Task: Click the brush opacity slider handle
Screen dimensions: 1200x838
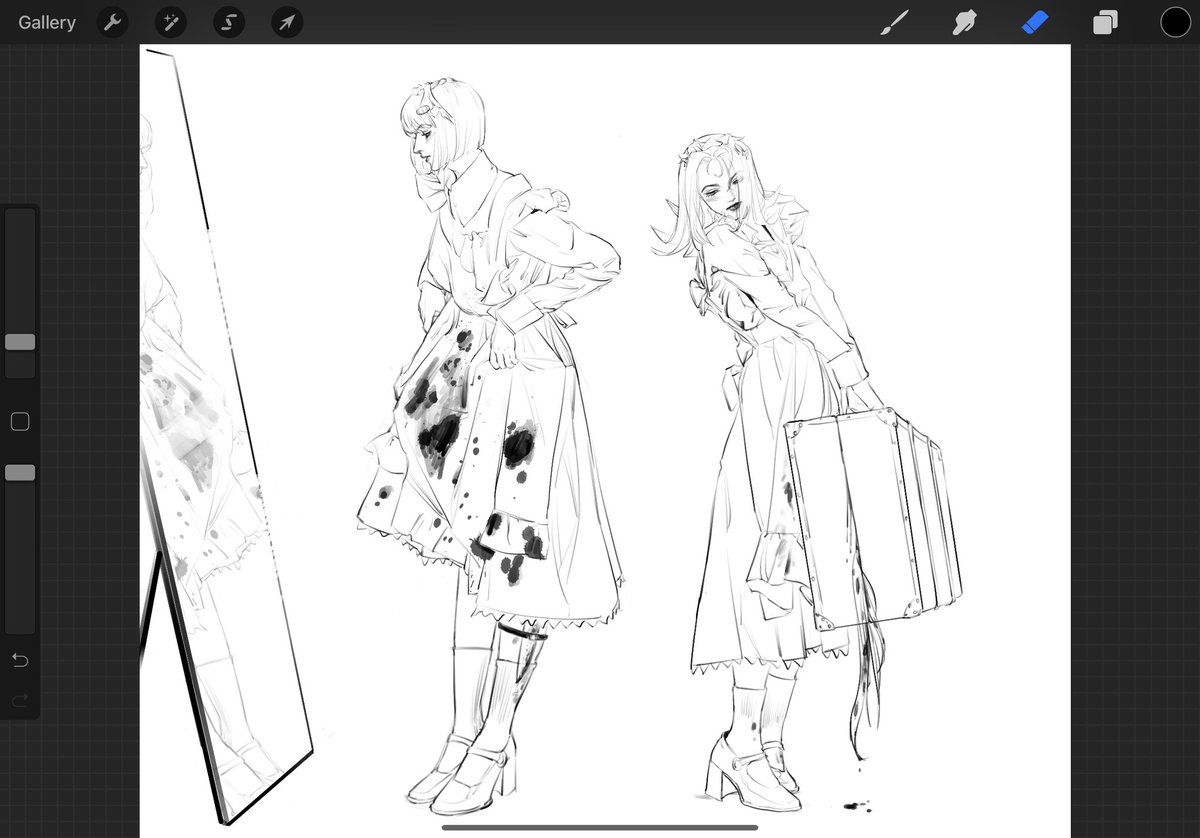Action: click(x=20, y=472)
